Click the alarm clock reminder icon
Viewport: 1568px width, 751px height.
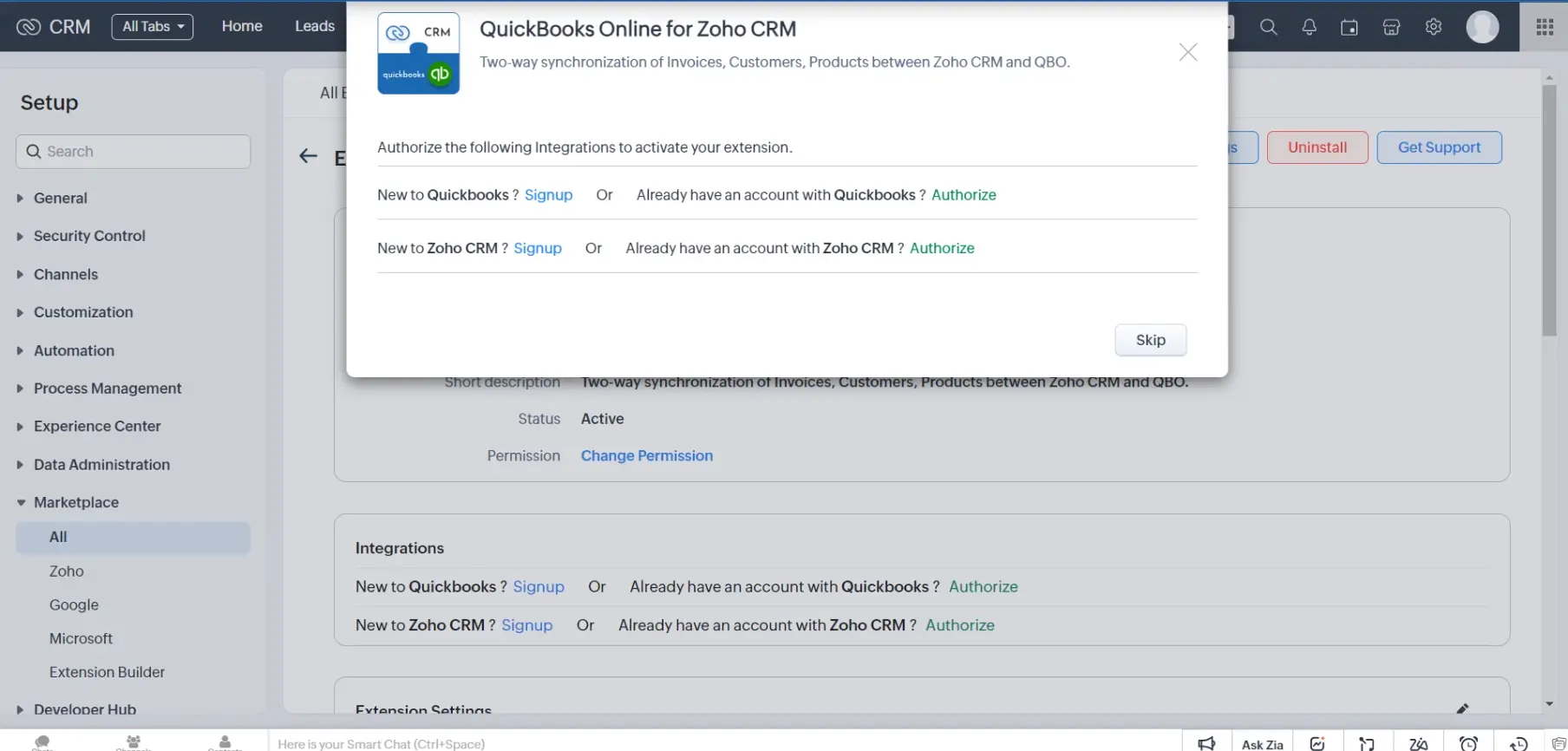[1468, 743]
